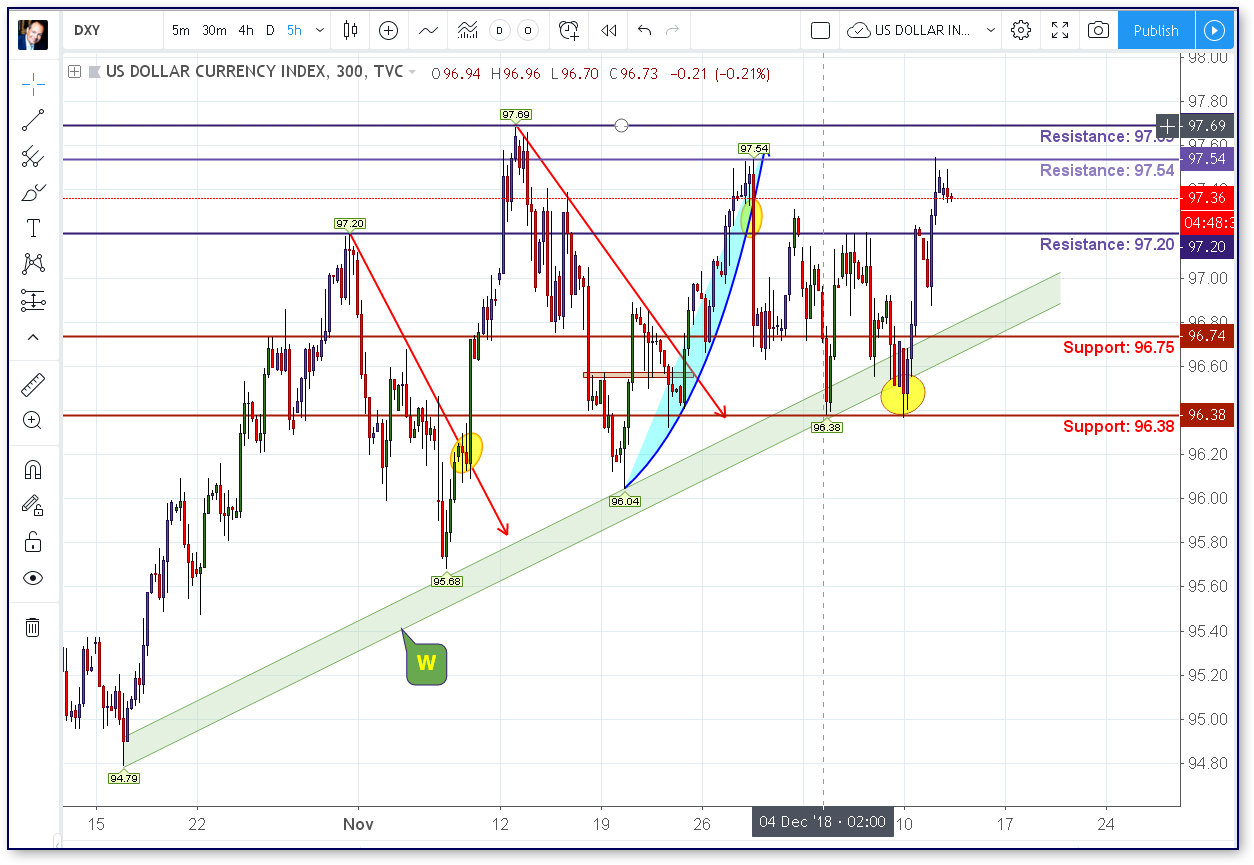Viewport: 1254px width, 865px height.
Task: Click the play button next to Publish
Action: (x=1214, y=30)
